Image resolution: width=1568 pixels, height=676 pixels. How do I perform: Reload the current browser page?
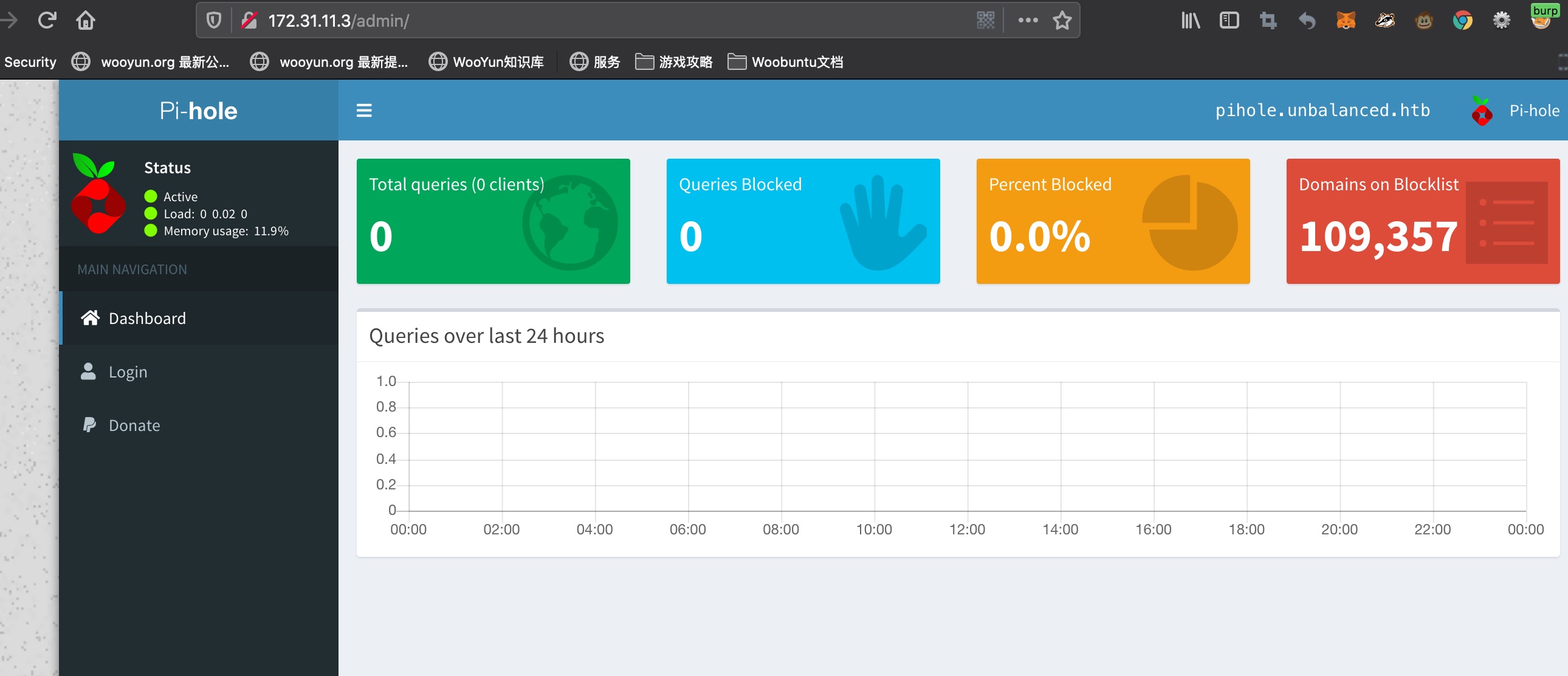47,20
